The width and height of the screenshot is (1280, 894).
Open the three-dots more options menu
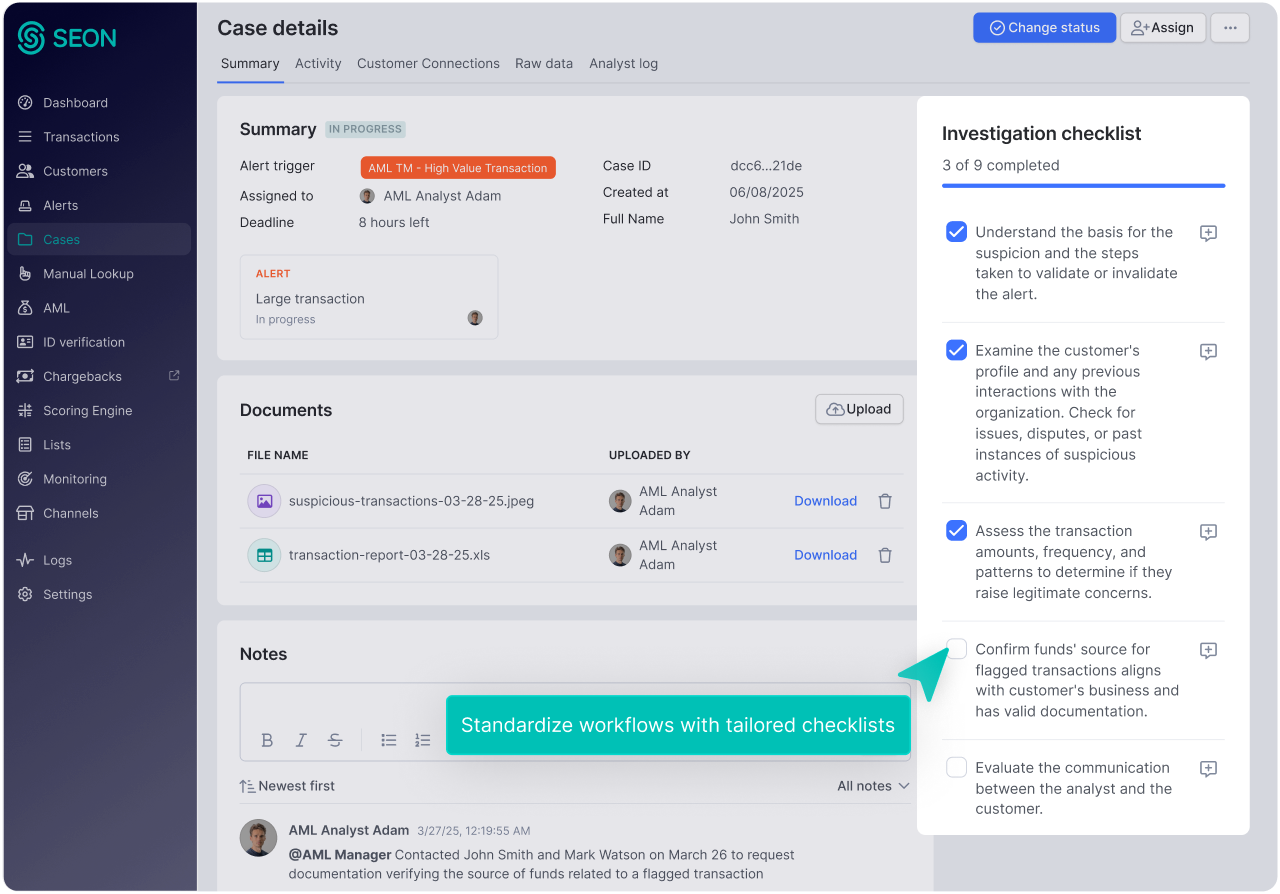[x=1230, y=28]
